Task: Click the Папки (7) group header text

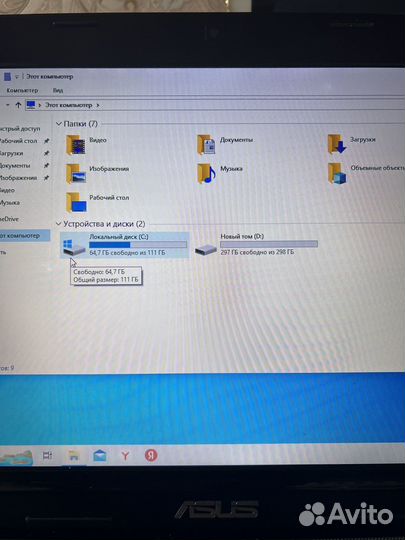Action: [81, 124]
